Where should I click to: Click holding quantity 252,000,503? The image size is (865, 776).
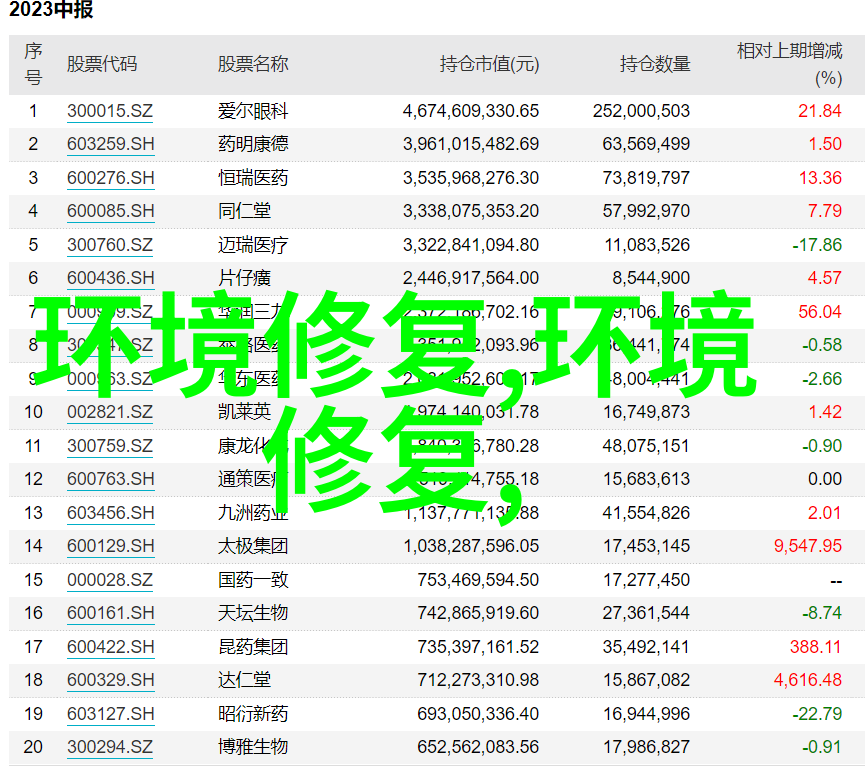[x=642, y=111]
